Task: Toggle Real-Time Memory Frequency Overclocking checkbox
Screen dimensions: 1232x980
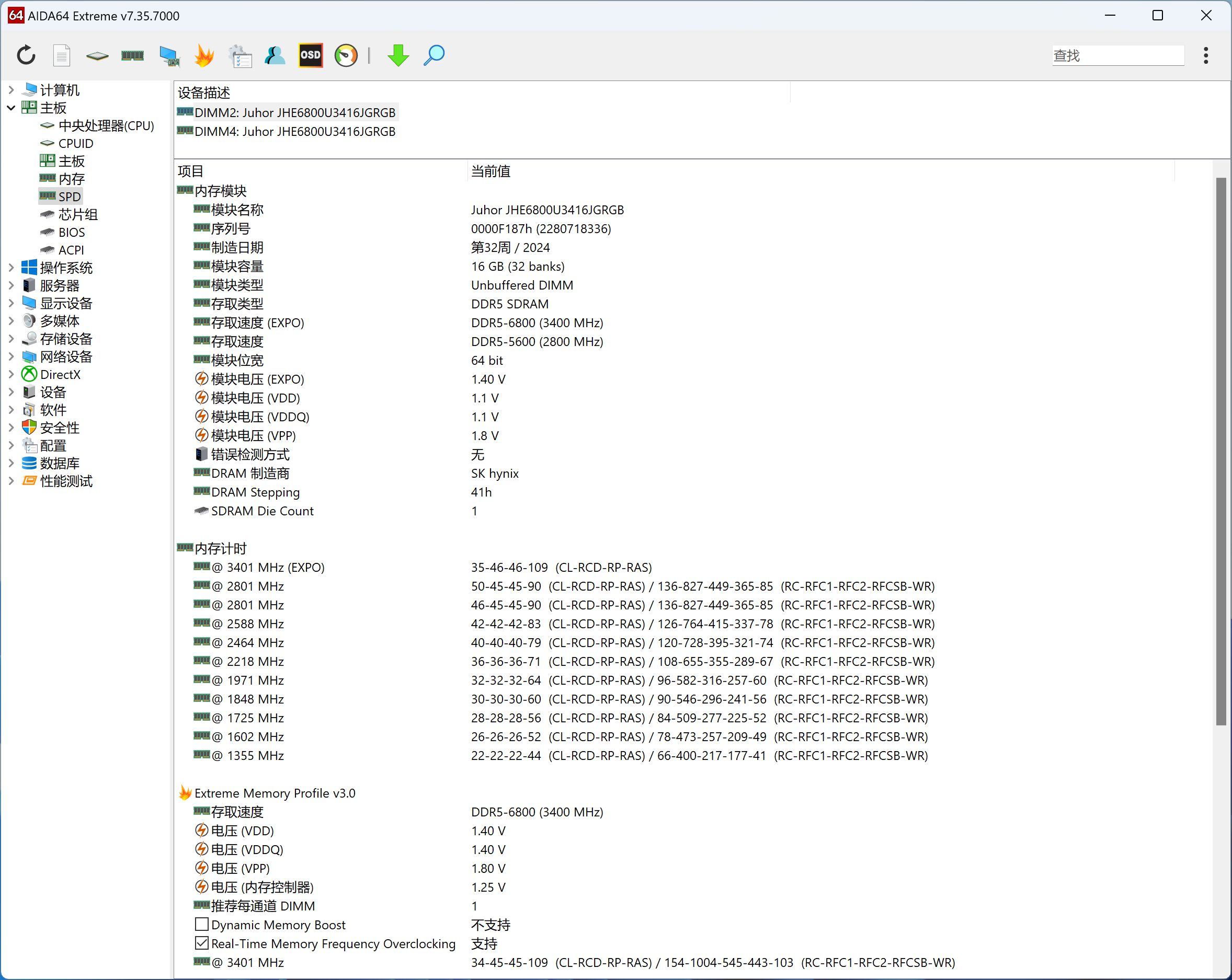Action: click(x=201, y=943)
